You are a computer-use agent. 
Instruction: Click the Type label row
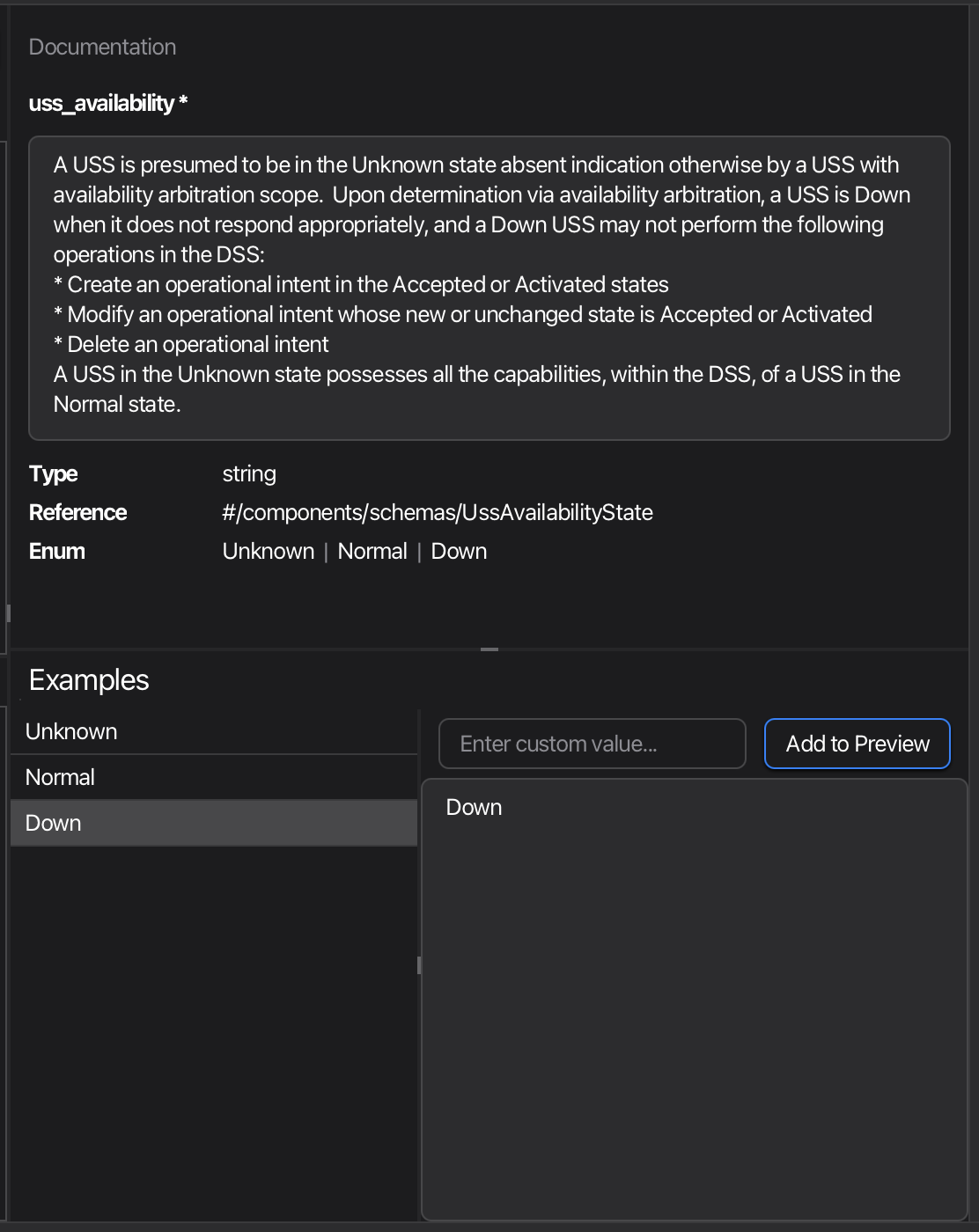click(52, 473)
